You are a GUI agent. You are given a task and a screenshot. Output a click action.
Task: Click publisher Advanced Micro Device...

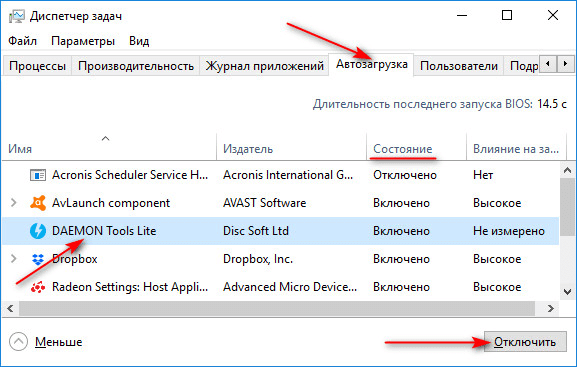pyautogui.click(x=290, y=287)
